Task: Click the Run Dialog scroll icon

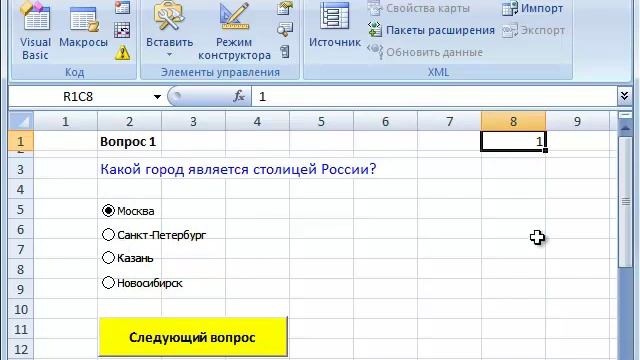Action: [284, 52]
